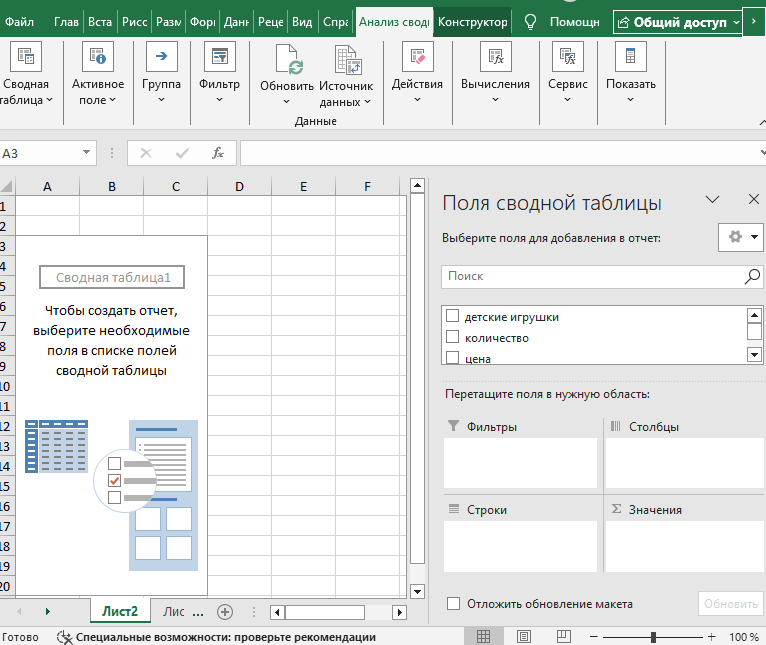This screenshot has width=766, height=645.
Task: Click the search magnifier in field list
Action: click(x=752, y=276)
